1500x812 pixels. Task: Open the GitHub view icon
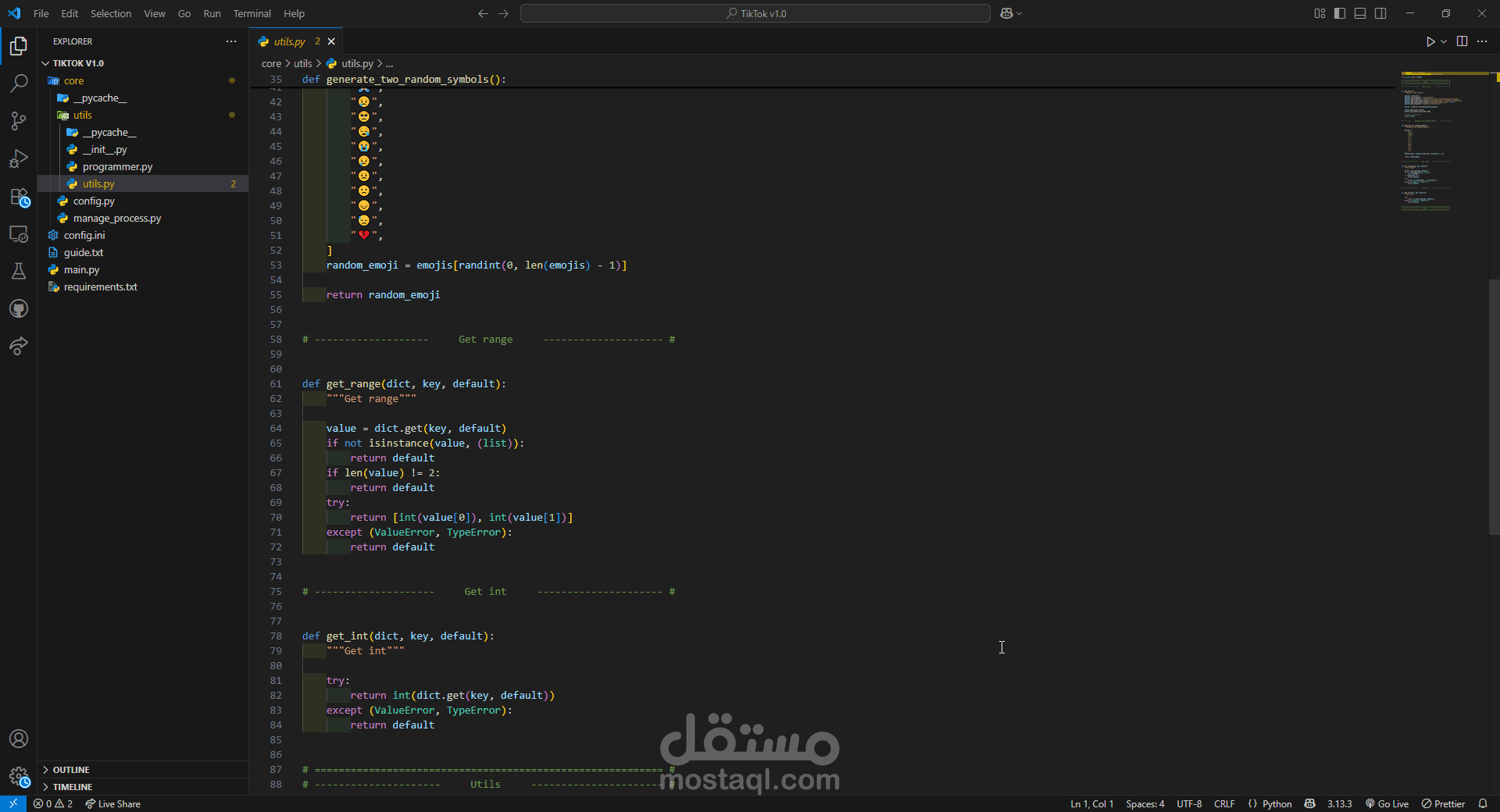click(19, 308)
